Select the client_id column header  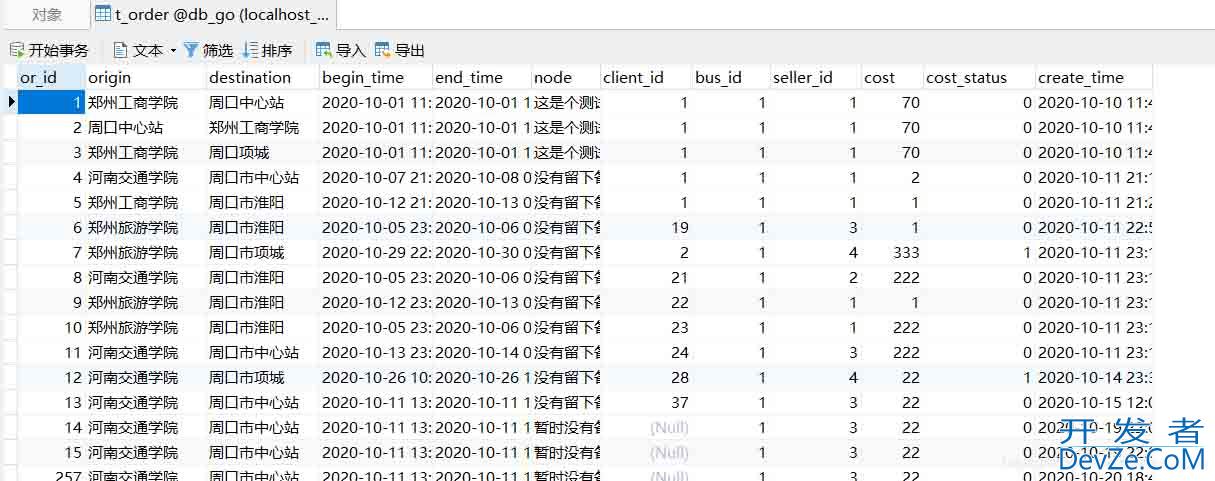pyautogui.click(x=646, y=77)
